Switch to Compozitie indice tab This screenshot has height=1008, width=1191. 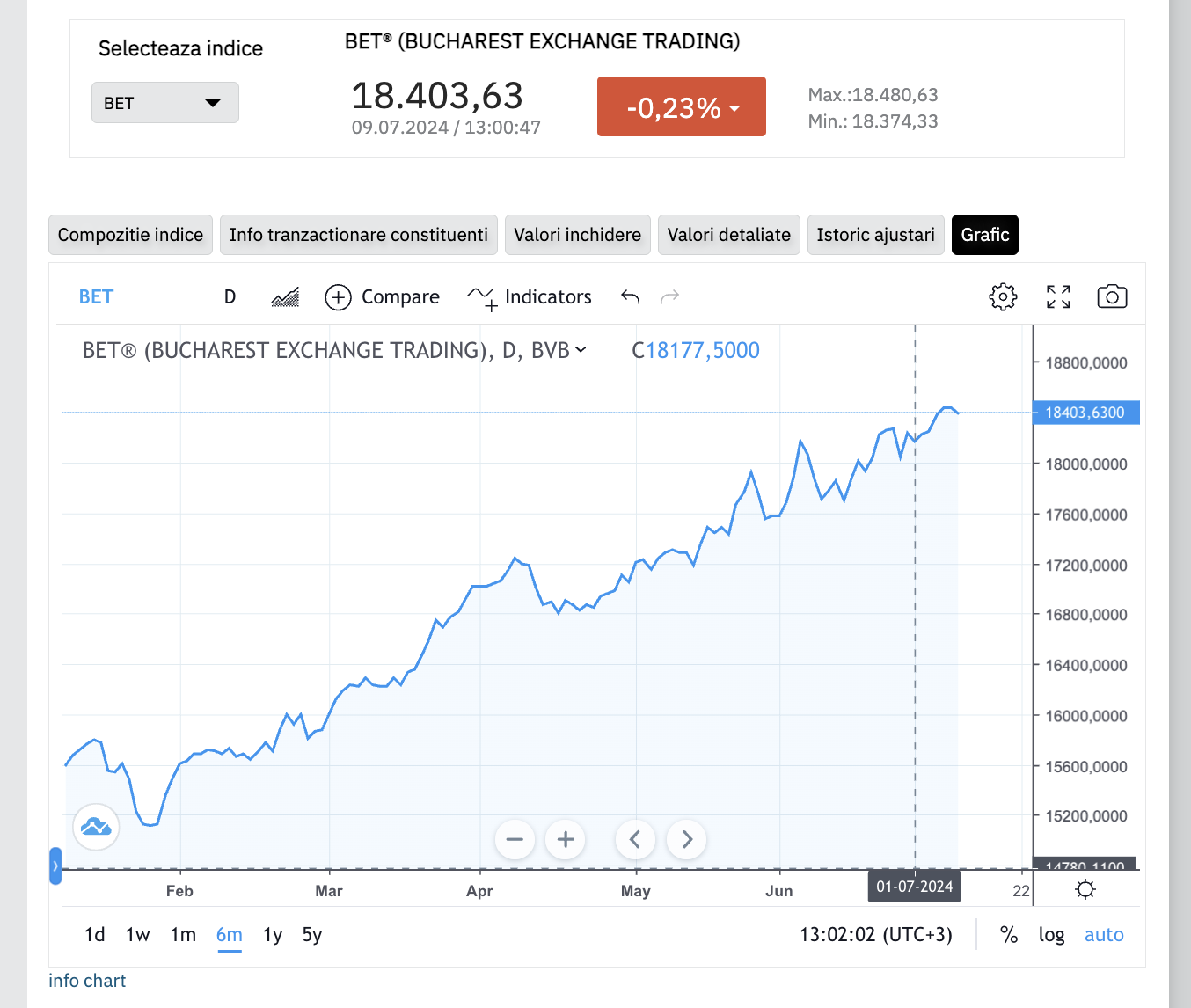click(x=130, y=235)
